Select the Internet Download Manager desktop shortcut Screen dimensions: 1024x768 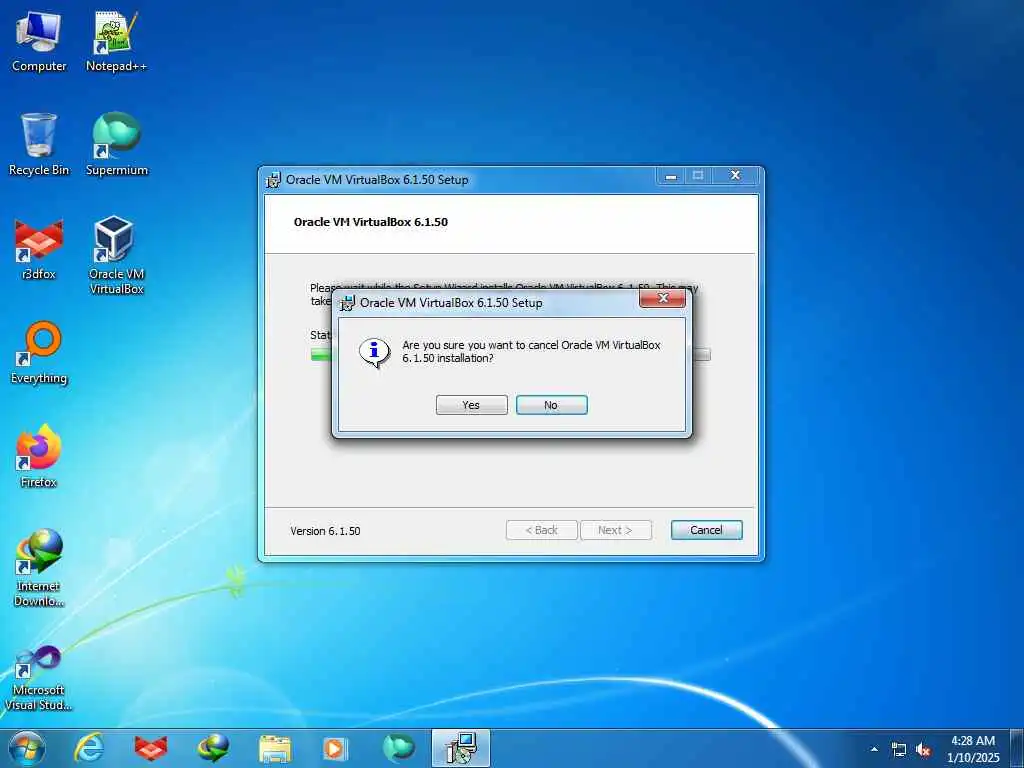pyautogui.click(x=39, y=568)
